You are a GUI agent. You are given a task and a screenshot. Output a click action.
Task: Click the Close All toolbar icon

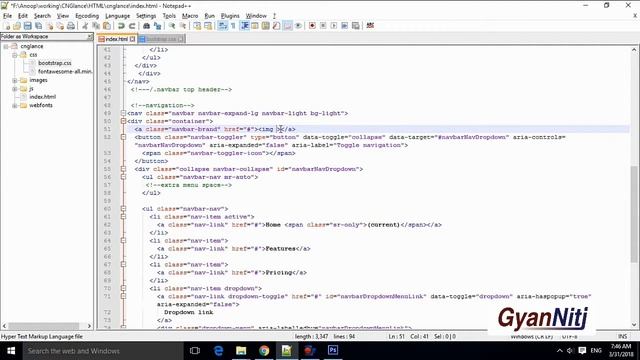click(60, 26)
